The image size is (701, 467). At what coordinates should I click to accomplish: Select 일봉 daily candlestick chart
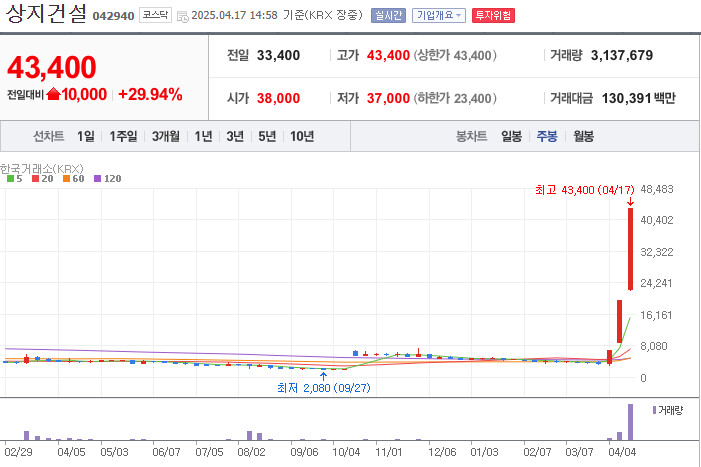click(x=512, y=136)
